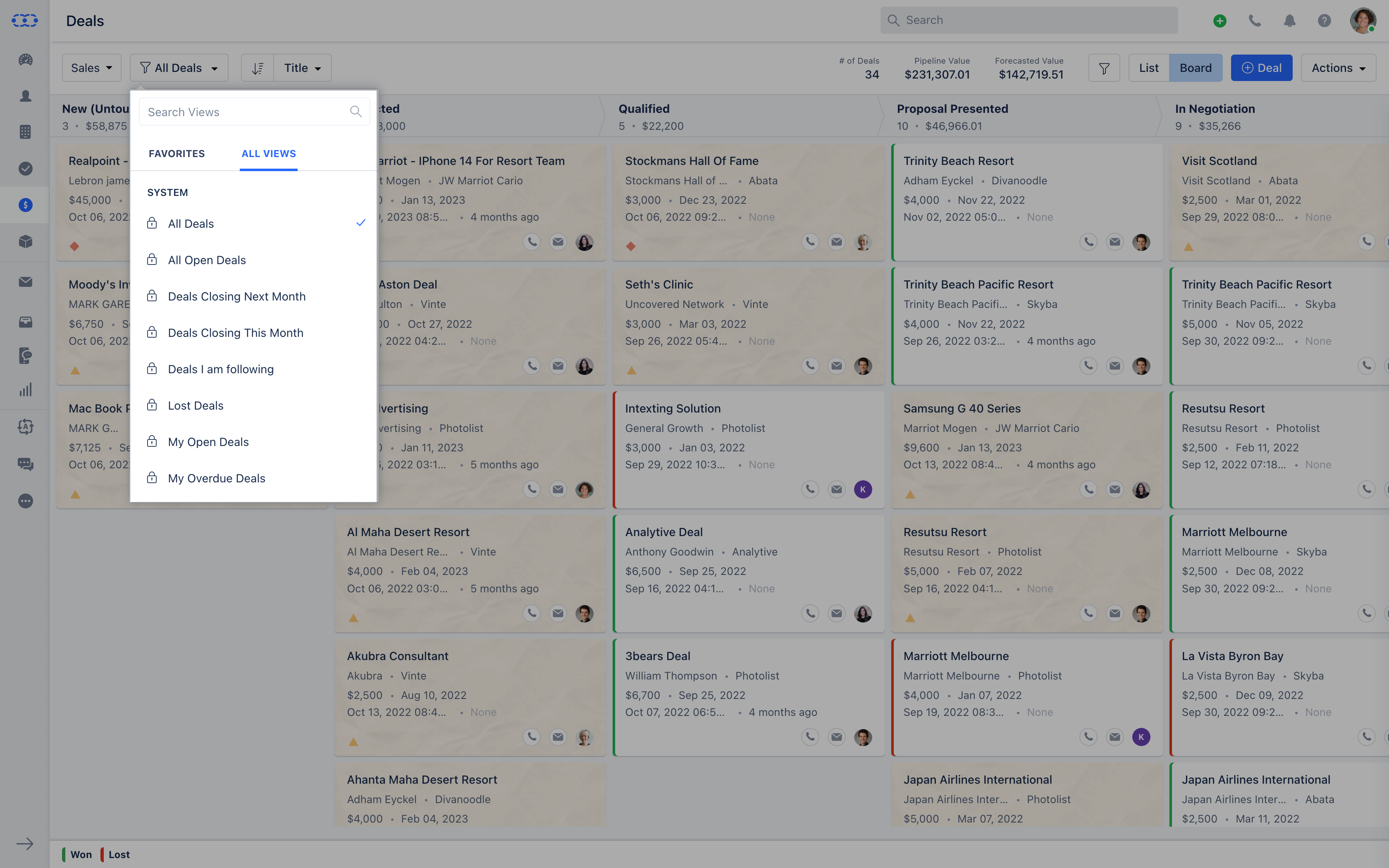Click K owner avatar on Intexting Solution card
This screenshot has width=1389, height=868.
click(863, 489)
